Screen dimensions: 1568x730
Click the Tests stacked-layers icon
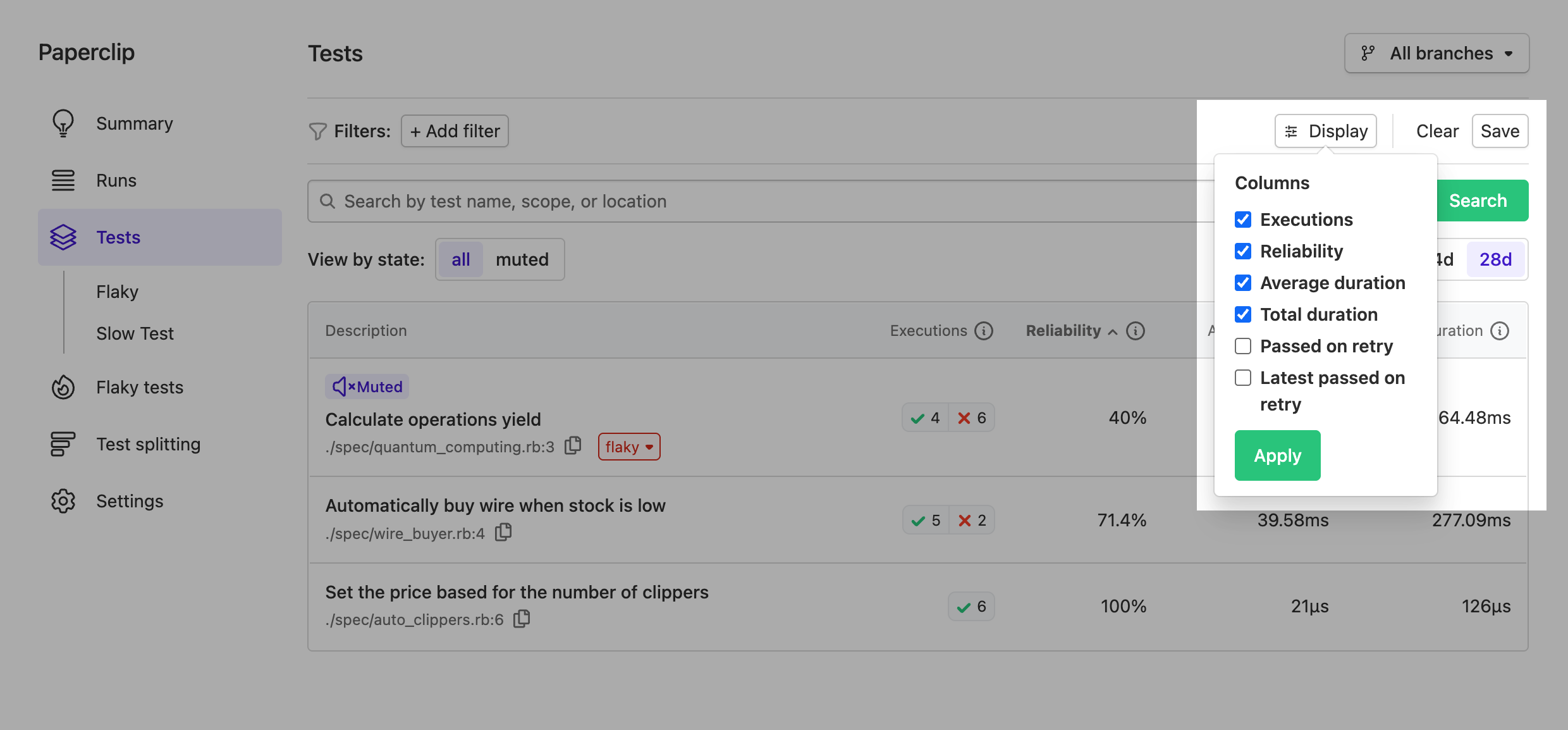click(63, 237)
